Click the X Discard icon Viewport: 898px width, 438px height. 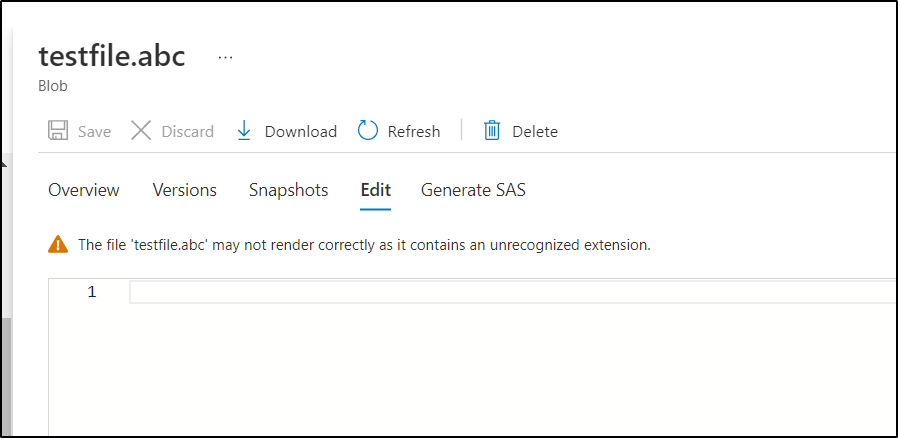point(141,131)
